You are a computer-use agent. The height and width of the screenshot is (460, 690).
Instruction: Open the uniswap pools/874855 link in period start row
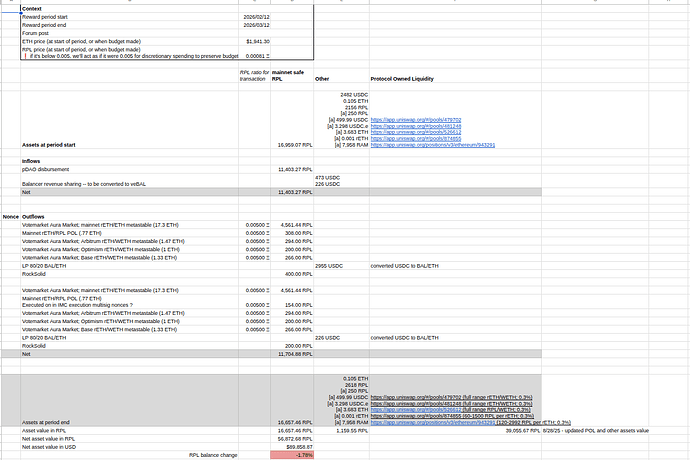(416, 138)
